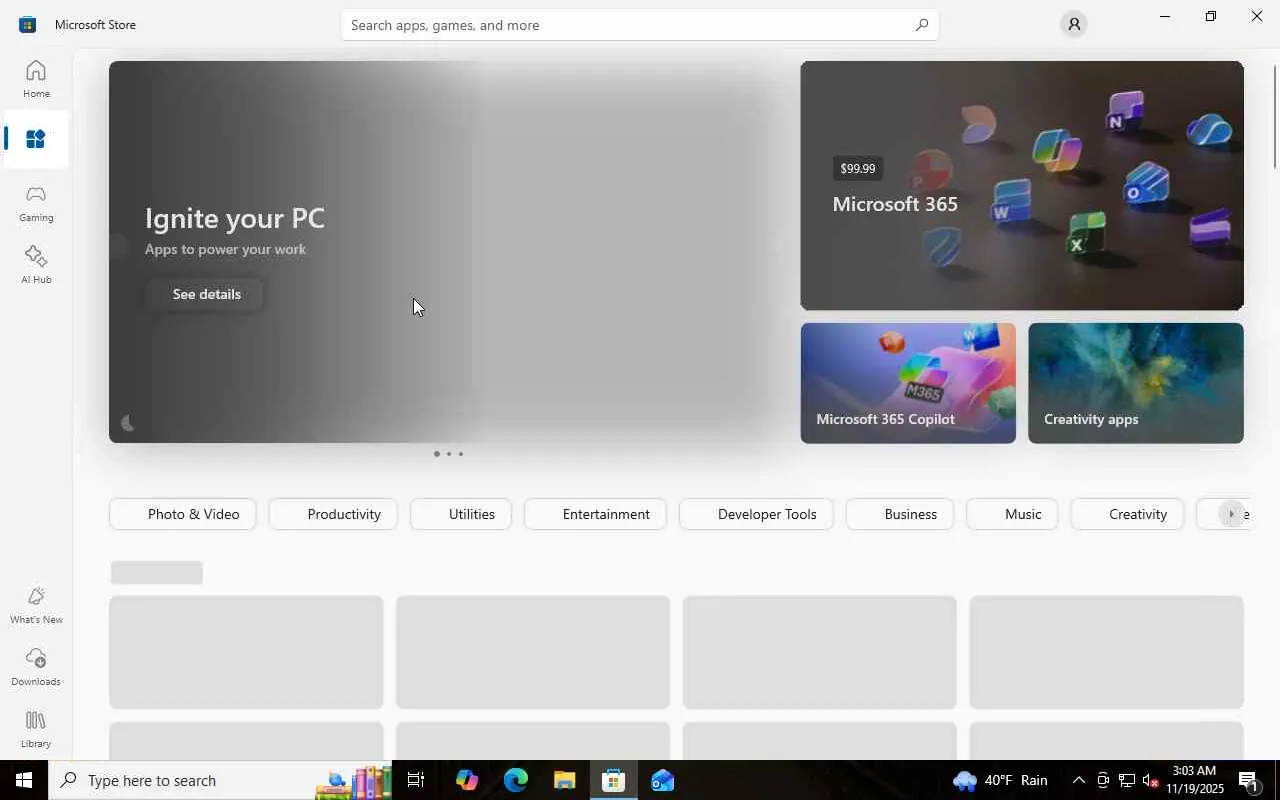Open the notification center icon
Screen dimensions: 1280x800
click(x=1250, y=780)
